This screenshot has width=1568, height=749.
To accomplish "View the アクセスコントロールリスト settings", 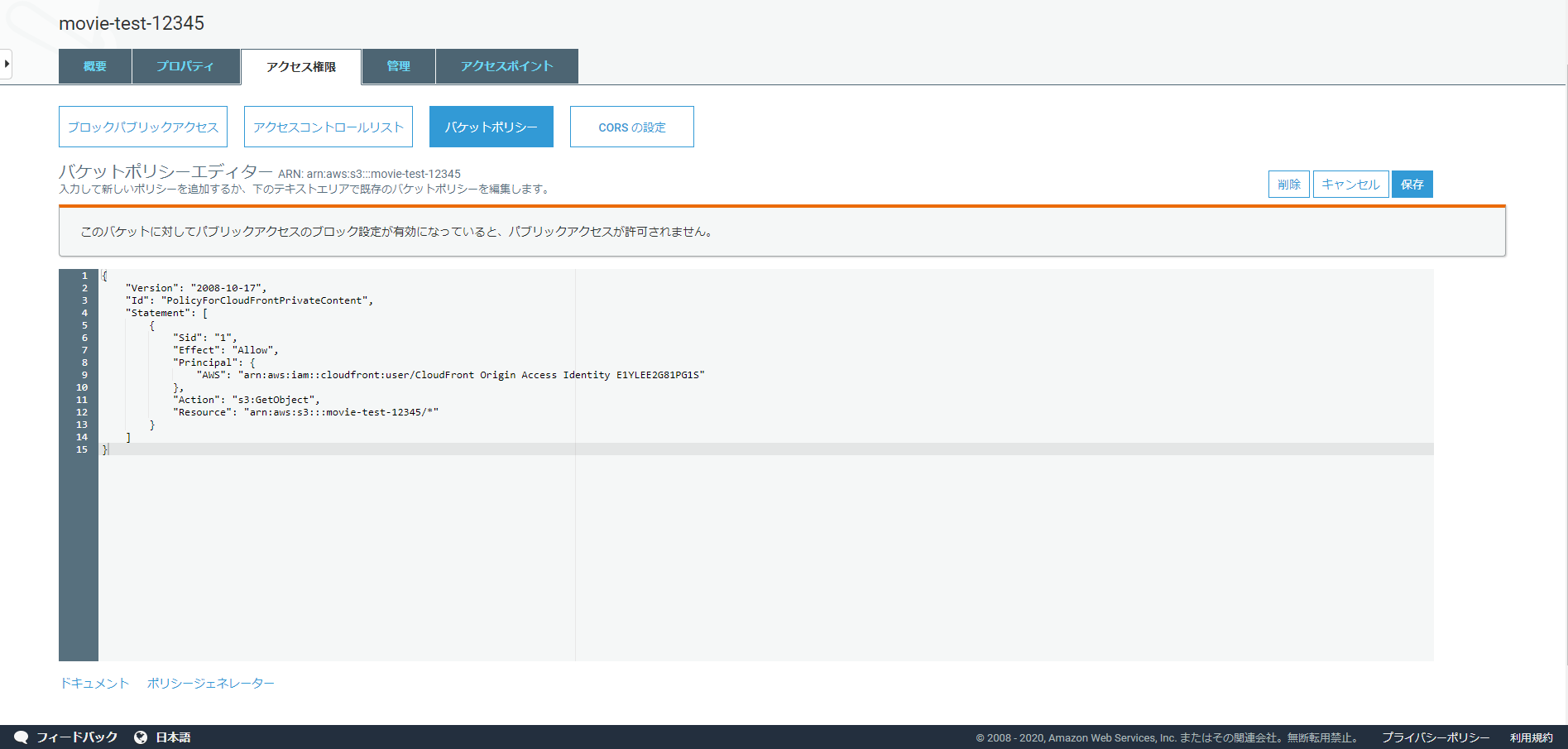I will tap(328, 126).
